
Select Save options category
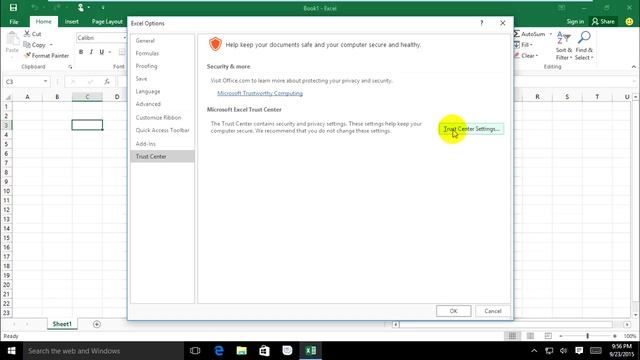[162, 79]
